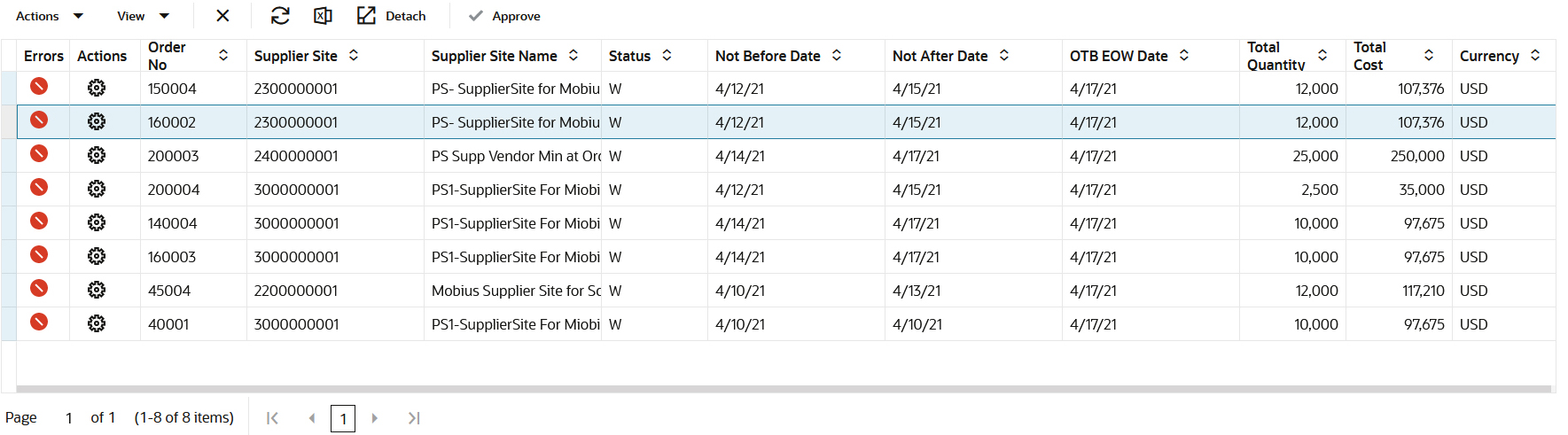Click page number 1 field

[x=343, y=418]
